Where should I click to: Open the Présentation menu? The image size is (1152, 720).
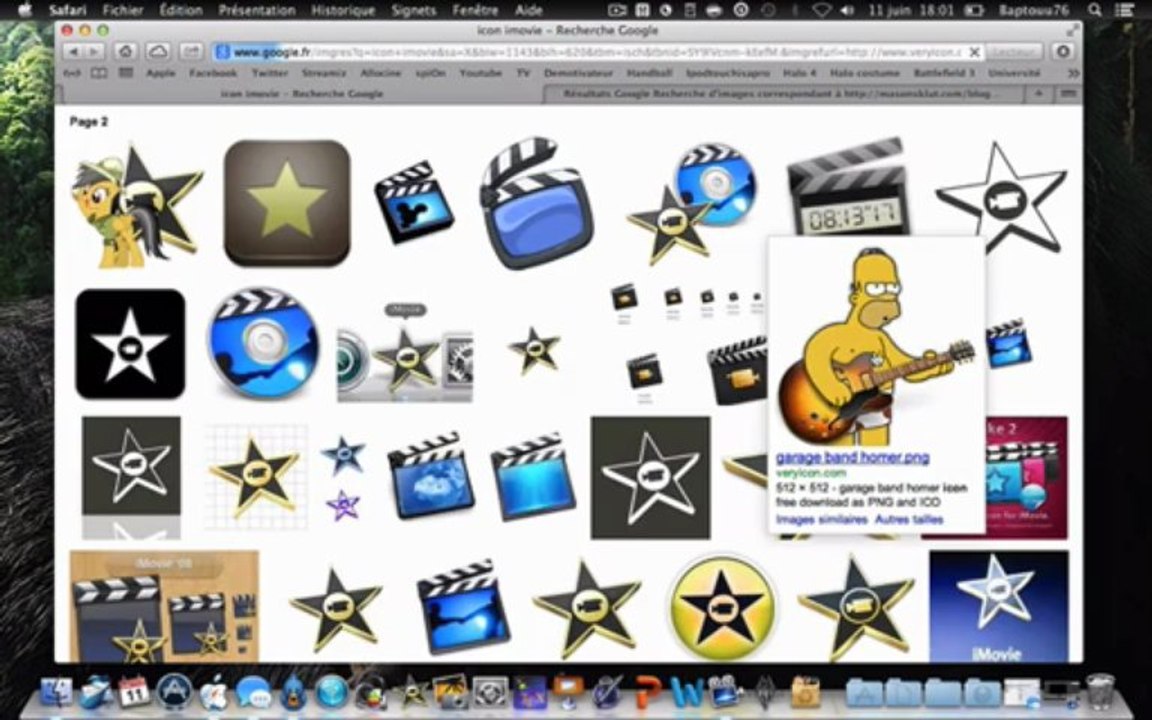coord(257,10)
